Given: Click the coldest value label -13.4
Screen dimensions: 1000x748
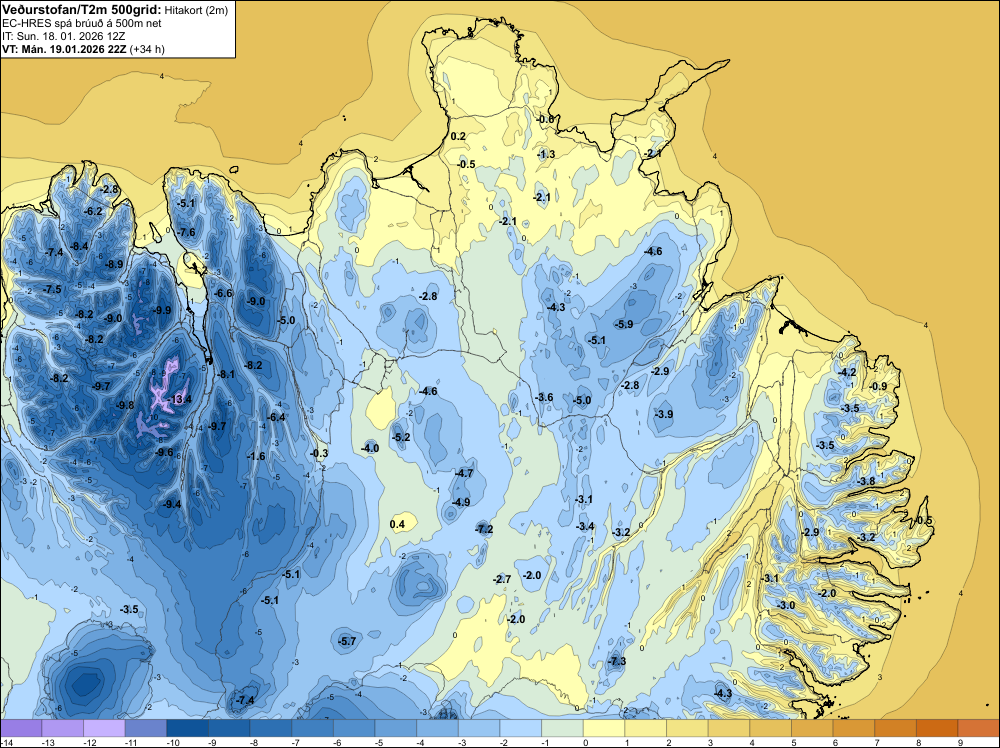Looking at the screenshot, I should 179,399.
